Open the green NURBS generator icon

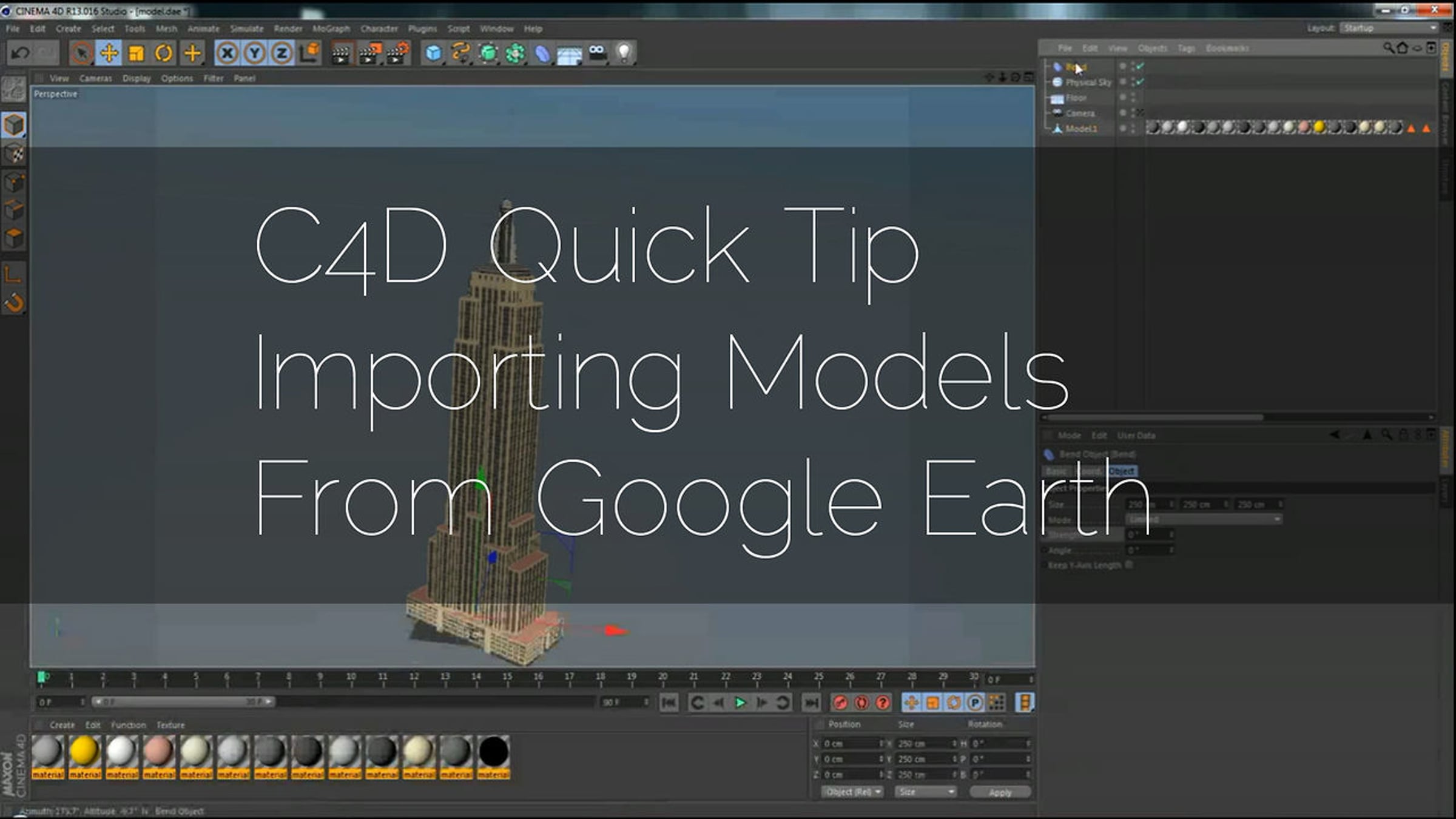coord(488,53)
